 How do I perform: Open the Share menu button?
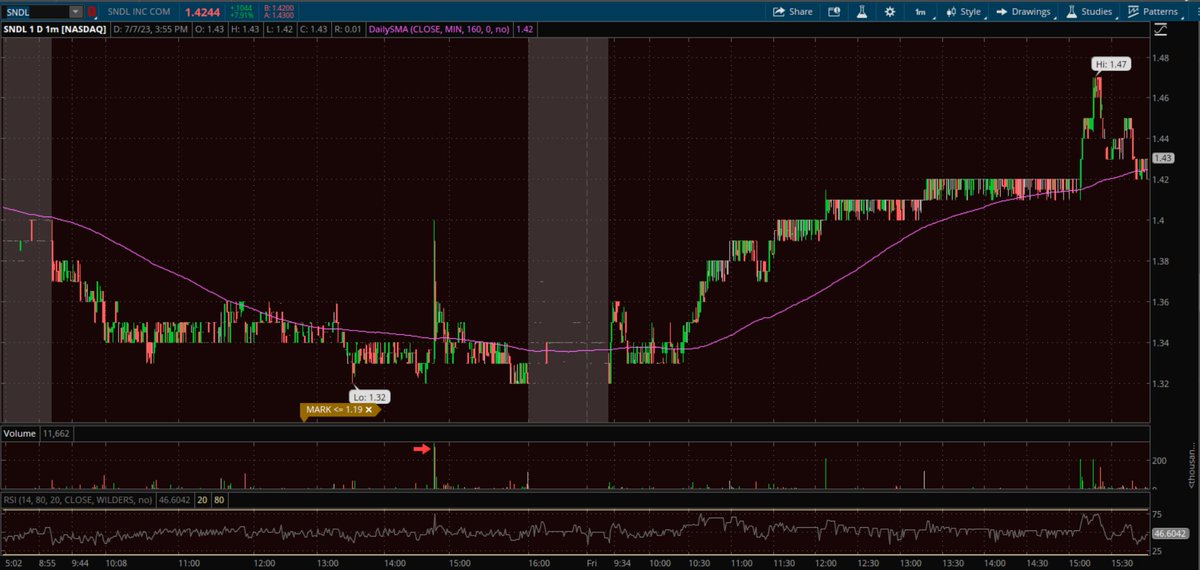792,12
